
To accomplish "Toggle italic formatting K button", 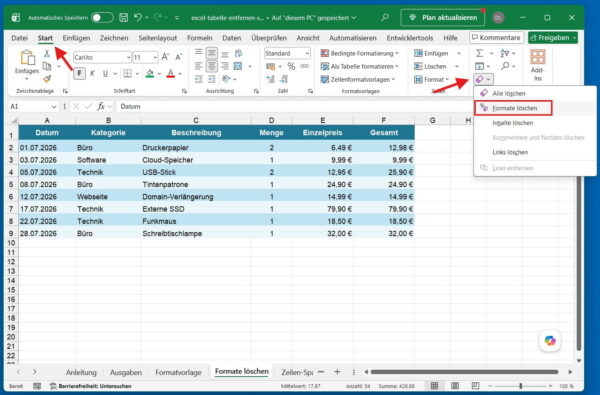I will point(92,73).
